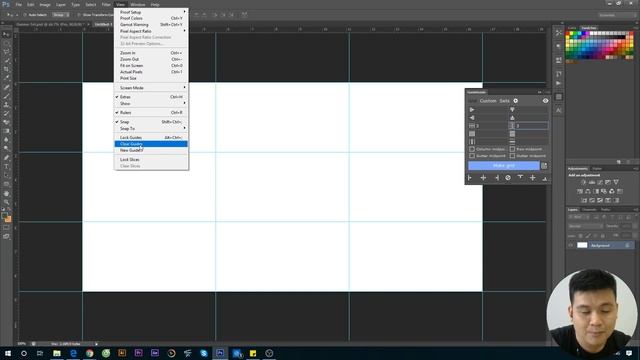640x360 pixels.
Task: Select the Clone Stamp tool
Action: coord(6,105)
